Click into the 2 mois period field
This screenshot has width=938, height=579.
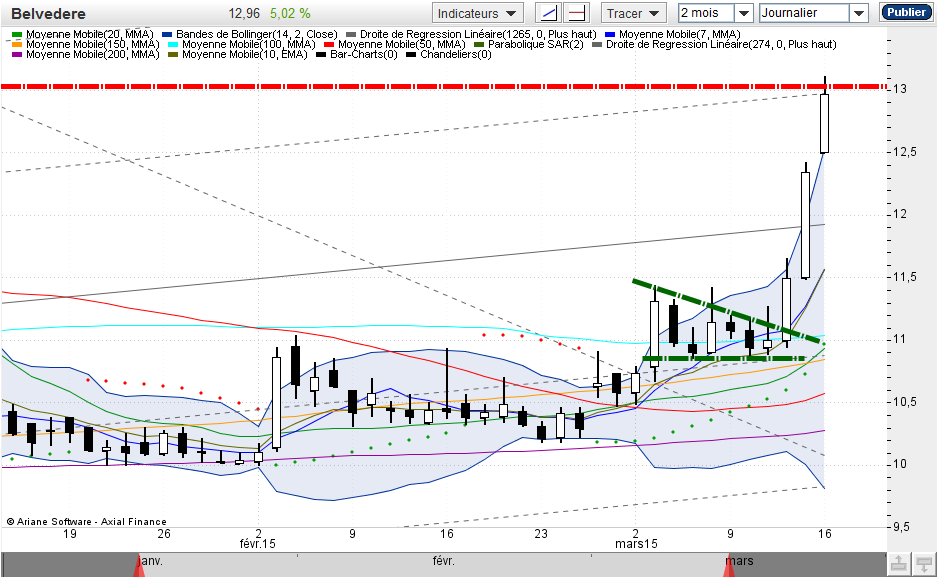coord(706,13)
